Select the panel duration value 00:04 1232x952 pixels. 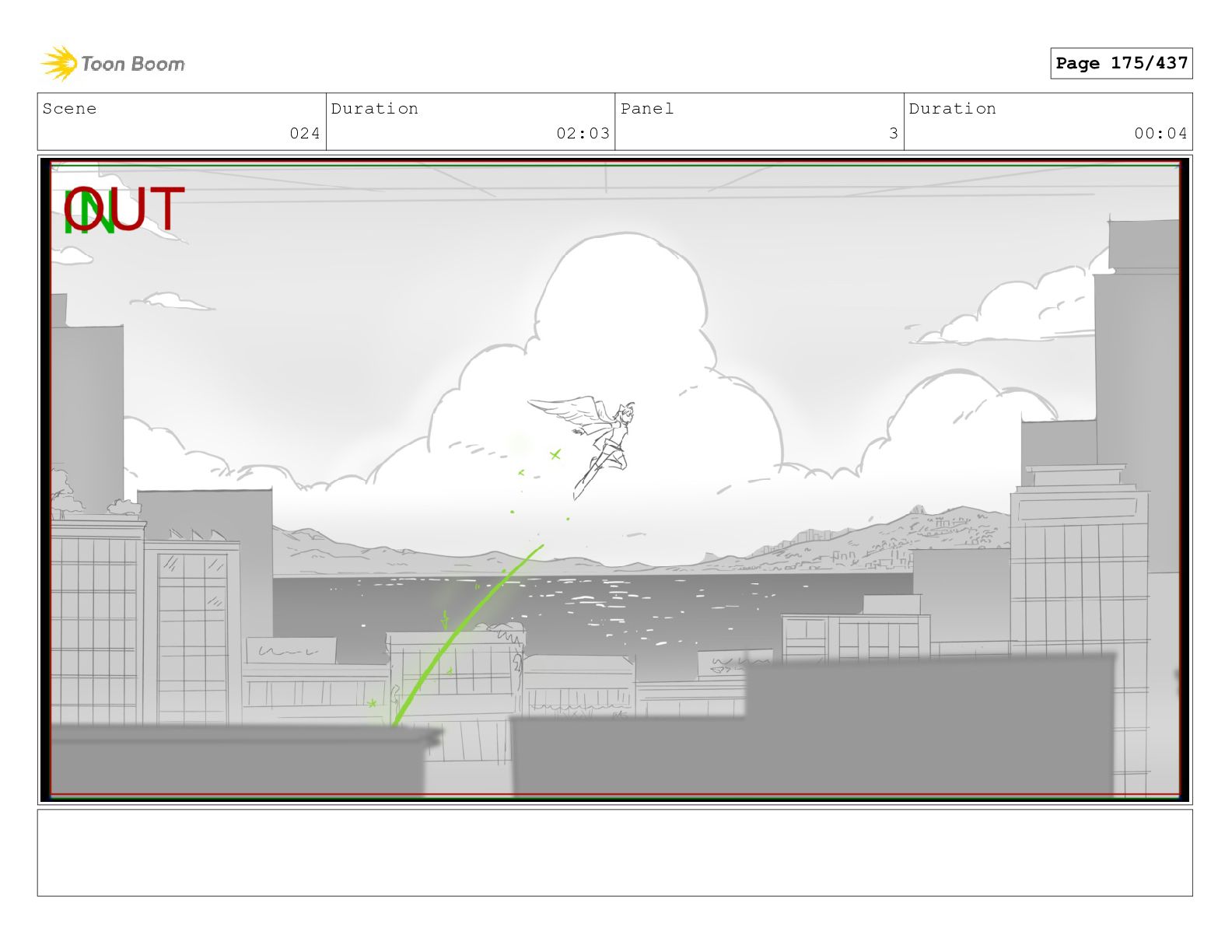[1160, 133]
